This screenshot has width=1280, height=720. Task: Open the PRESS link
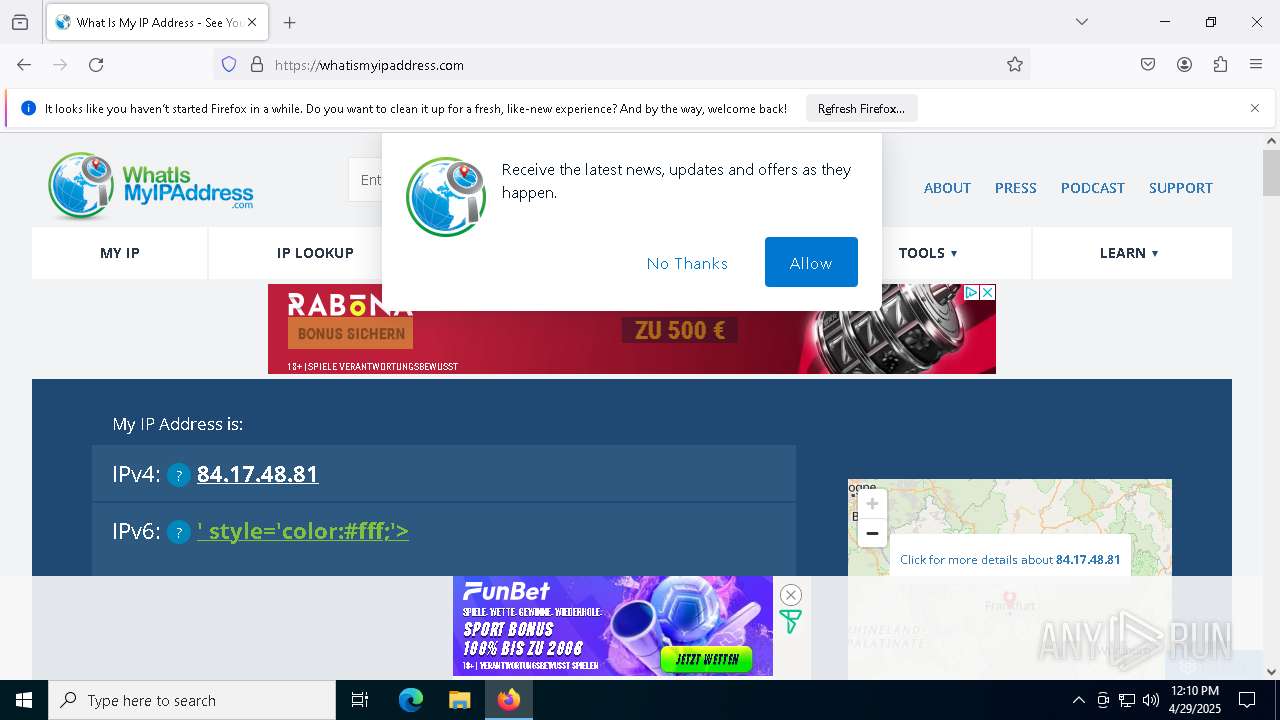coord(1015,188)
